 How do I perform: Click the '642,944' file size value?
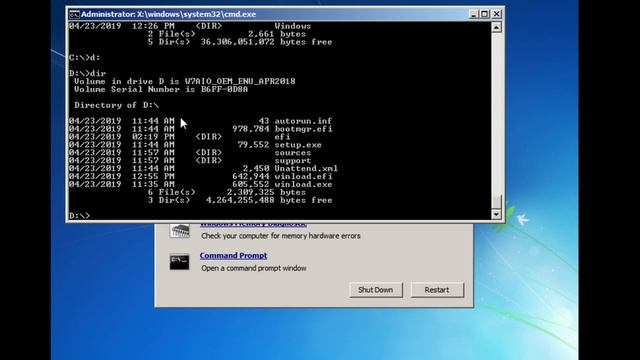pos(251,176)
